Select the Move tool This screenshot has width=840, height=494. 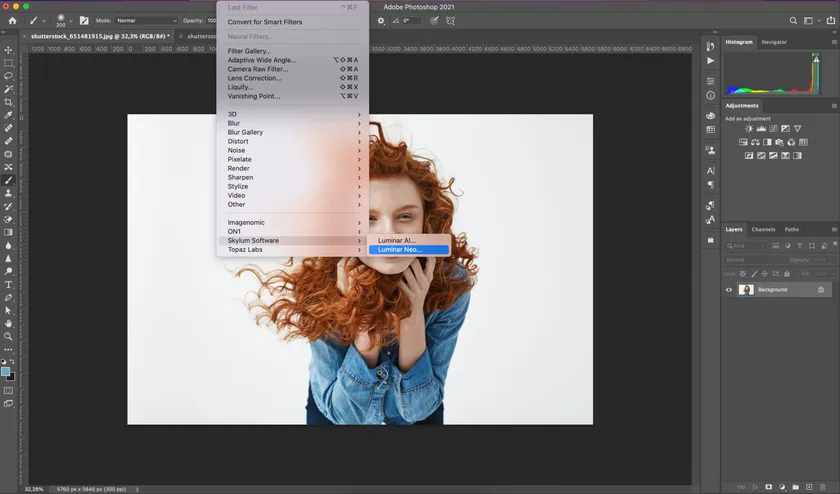pos(8,49)
